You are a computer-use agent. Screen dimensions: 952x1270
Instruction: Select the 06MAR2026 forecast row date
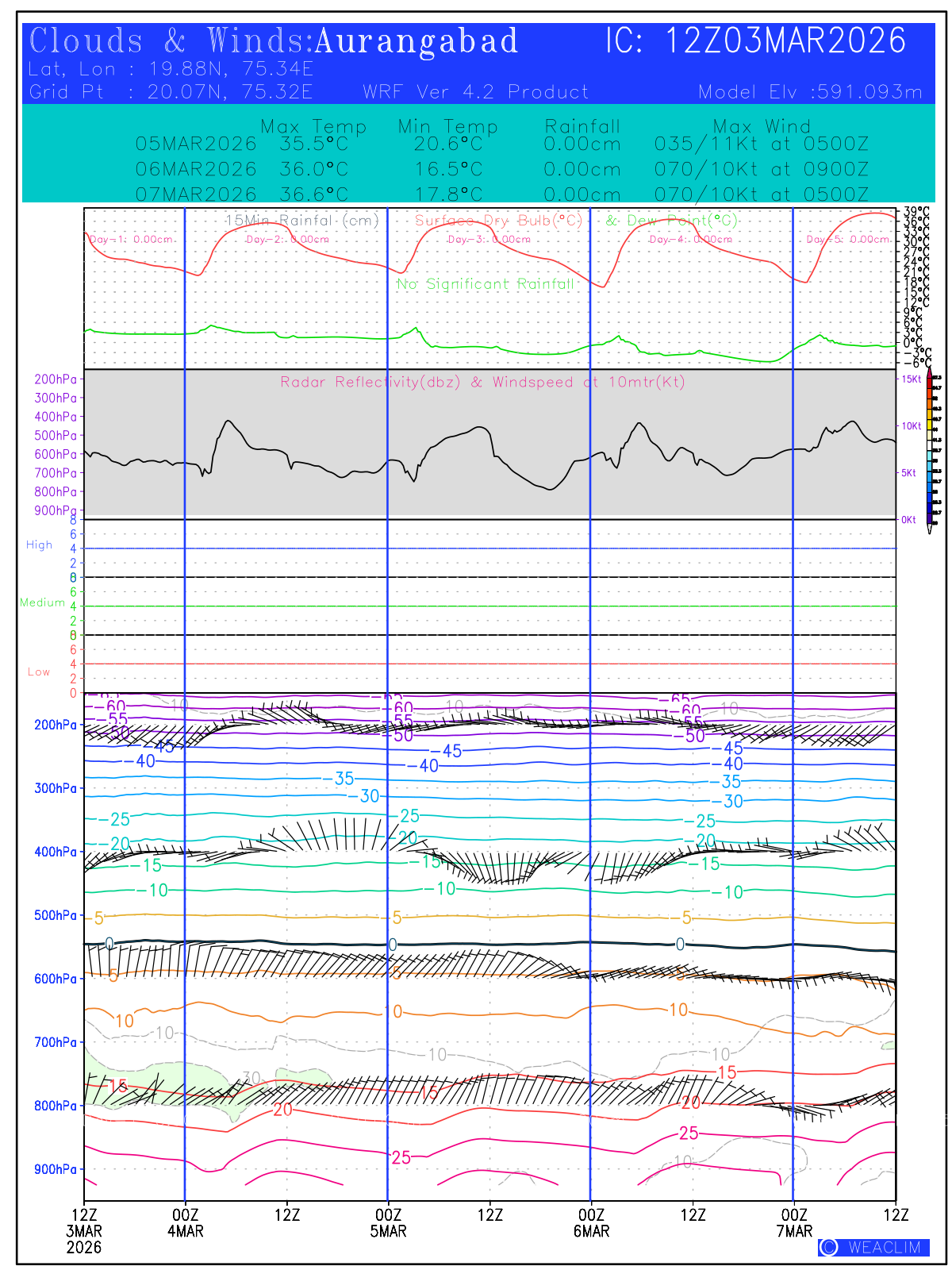(x=196, y=169)
